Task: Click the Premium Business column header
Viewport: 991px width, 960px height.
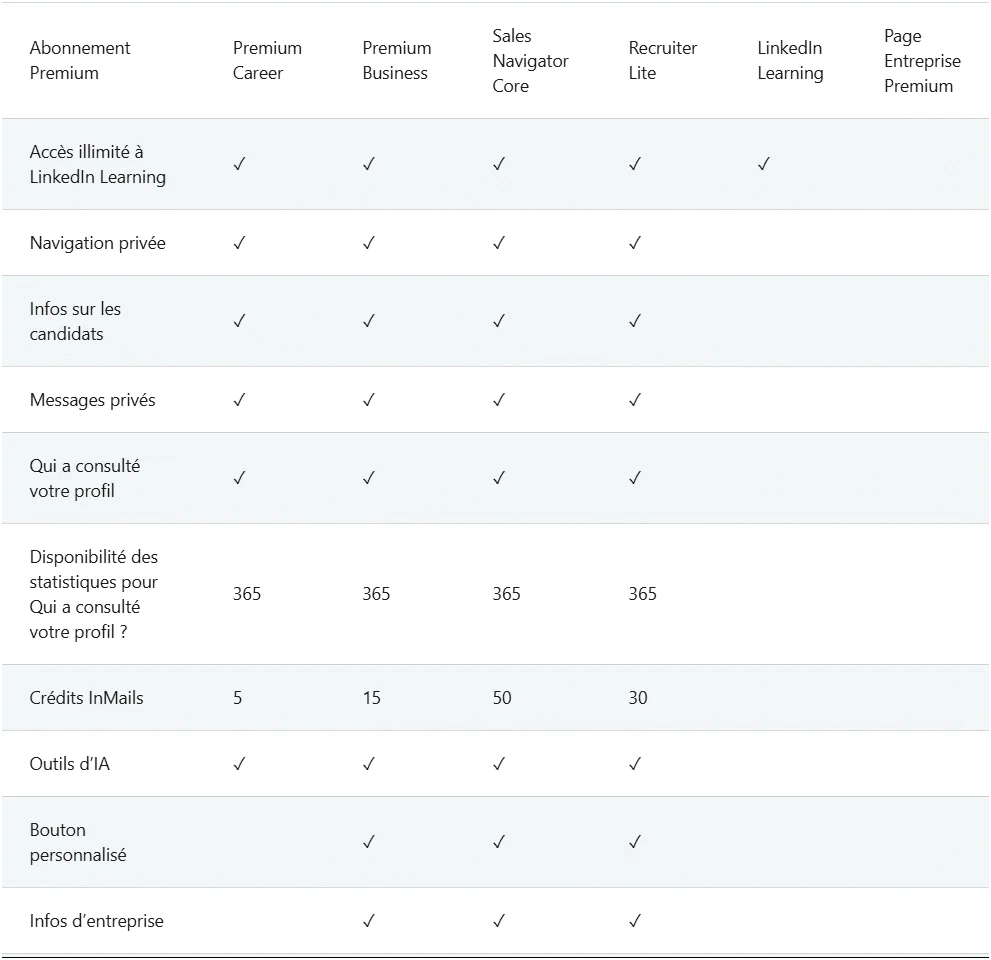Action: point(396,60)
